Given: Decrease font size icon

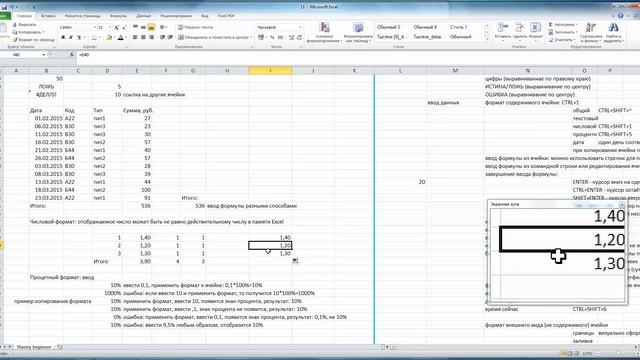Looking at the screenshot, I should [x=124, y=27].
